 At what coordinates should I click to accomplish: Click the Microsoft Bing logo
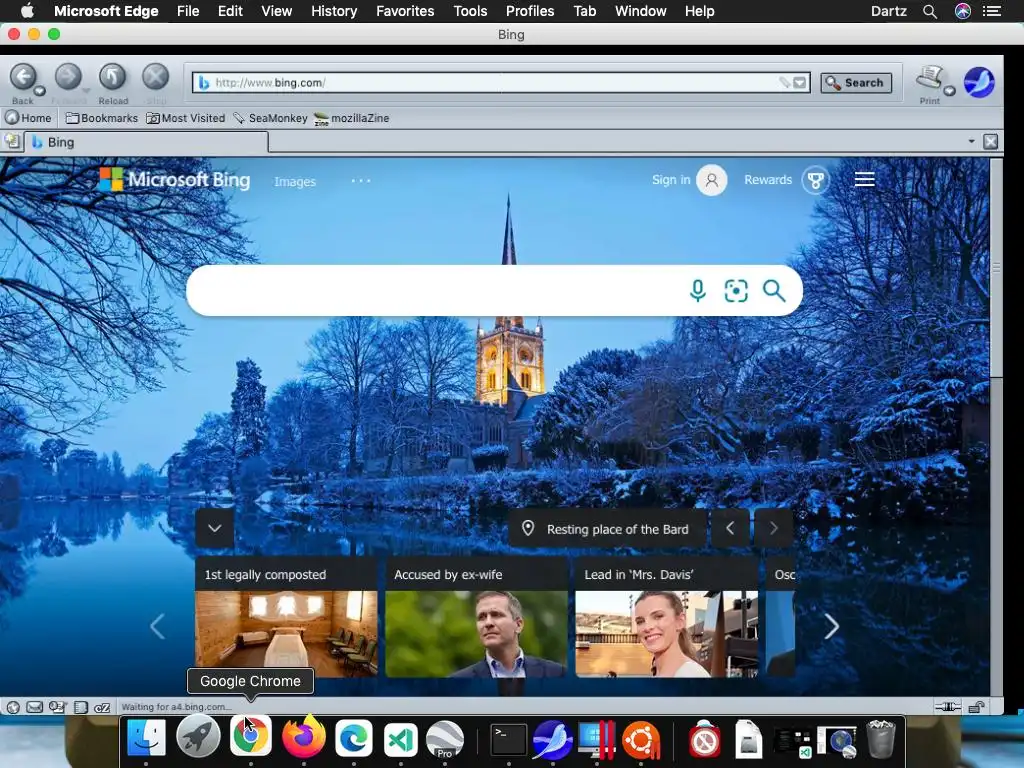(x=175, y=180)
